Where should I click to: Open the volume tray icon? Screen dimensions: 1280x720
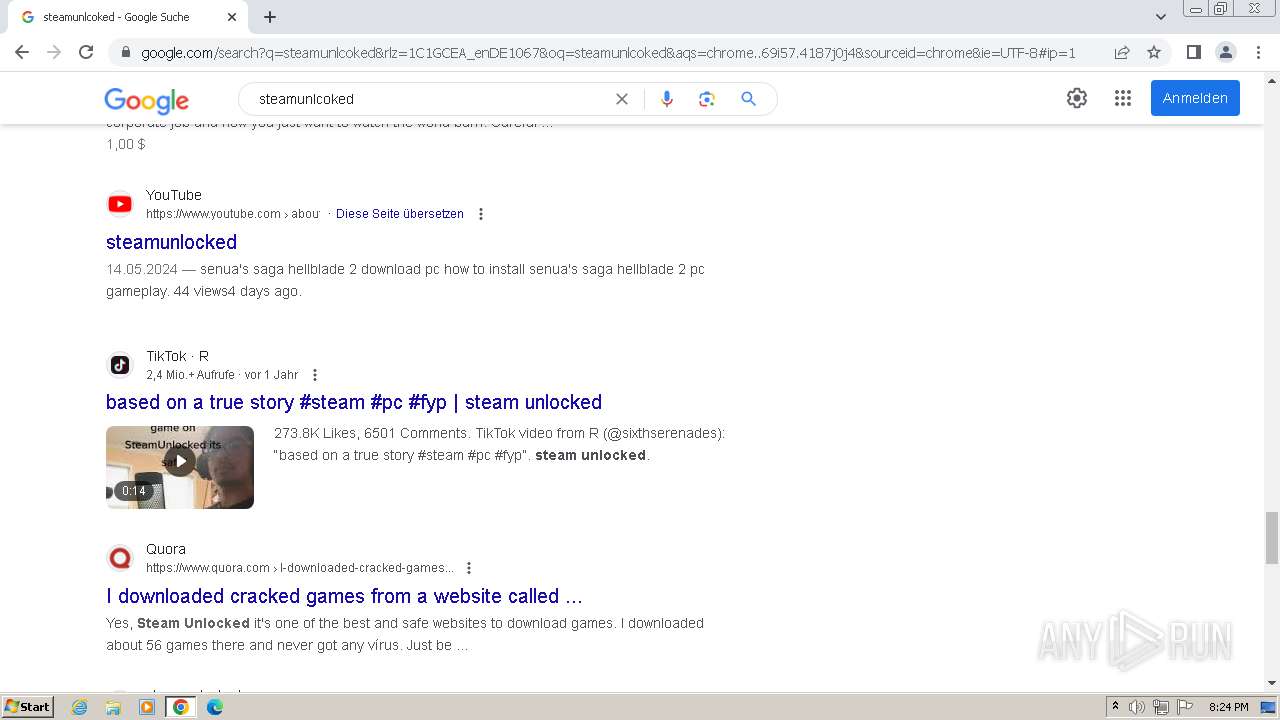(1137, 707)
